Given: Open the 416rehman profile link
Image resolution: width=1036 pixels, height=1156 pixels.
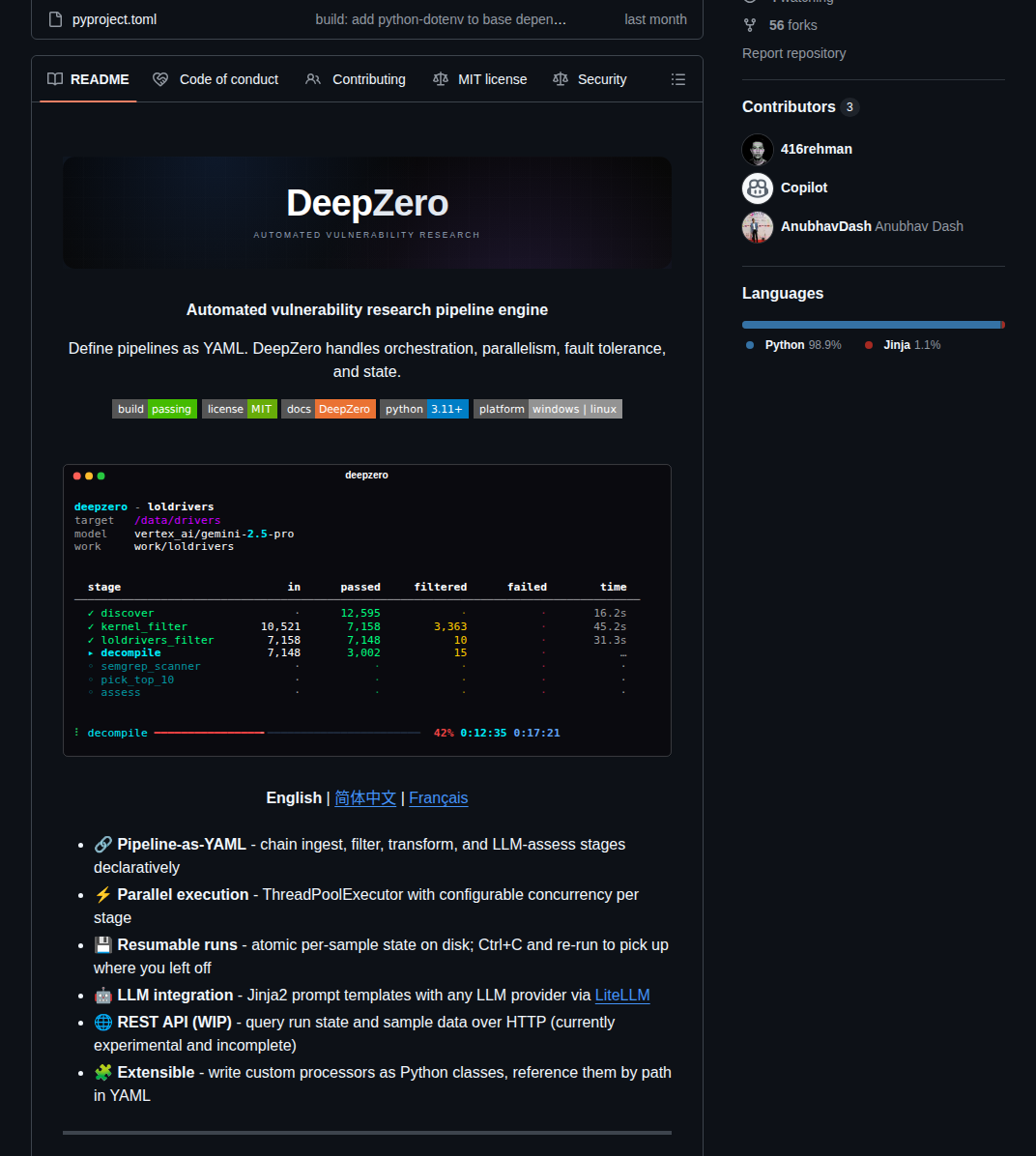Looking at the screenshot, I should 817,149.
